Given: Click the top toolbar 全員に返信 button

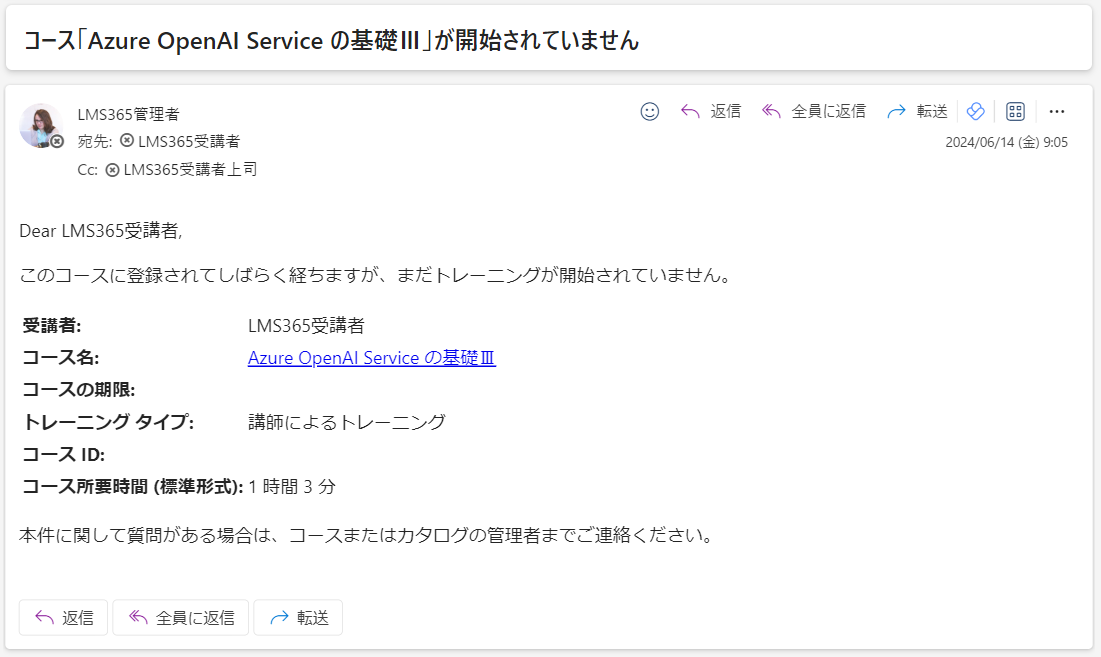Looking at the screenshot, I should pos(814,112).
